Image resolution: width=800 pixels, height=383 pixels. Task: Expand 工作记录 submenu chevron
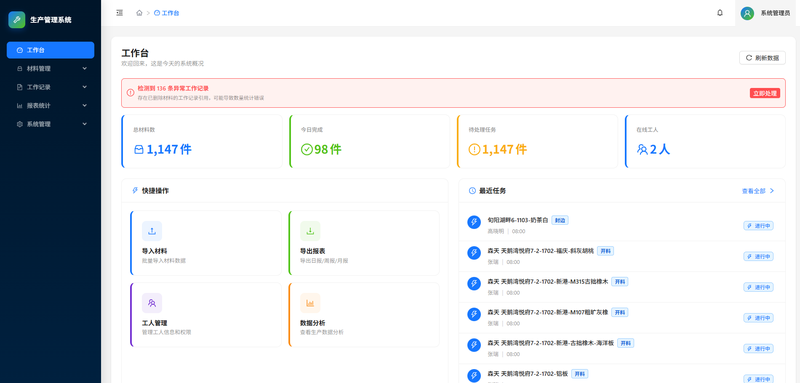pos(85,87)
